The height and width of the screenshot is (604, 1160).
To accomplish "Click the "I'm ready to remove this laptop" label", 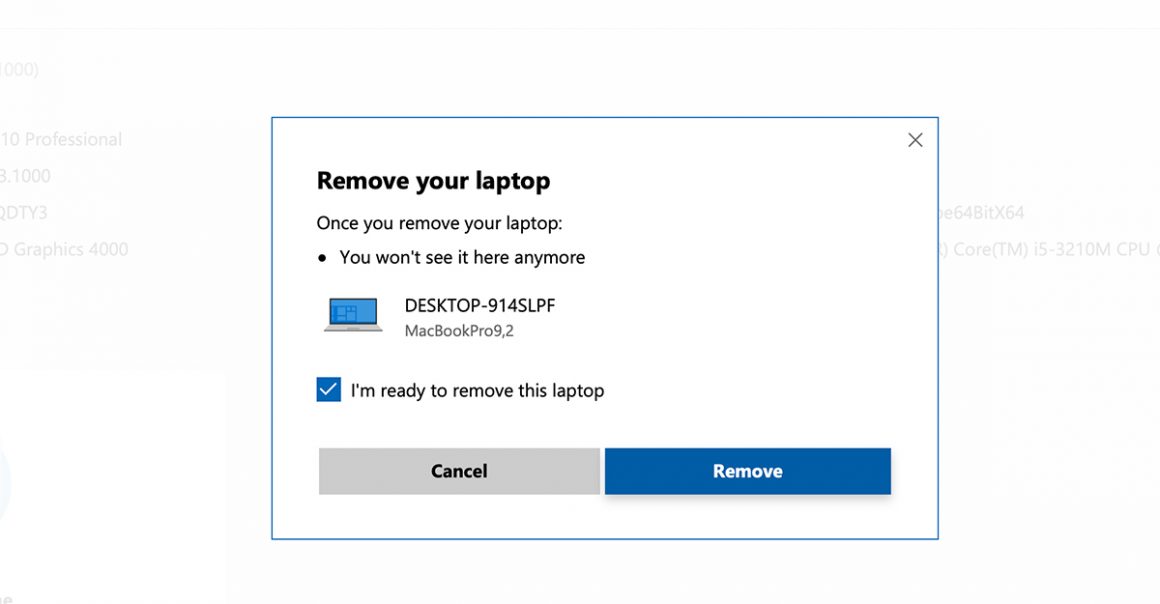I will coord(477,391).
